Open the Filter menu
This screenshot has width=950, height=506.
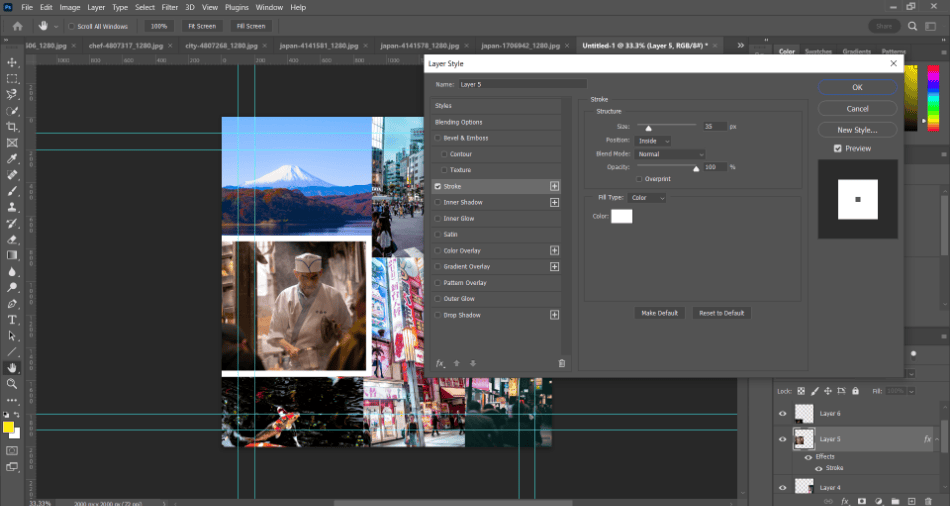[170, 7]
